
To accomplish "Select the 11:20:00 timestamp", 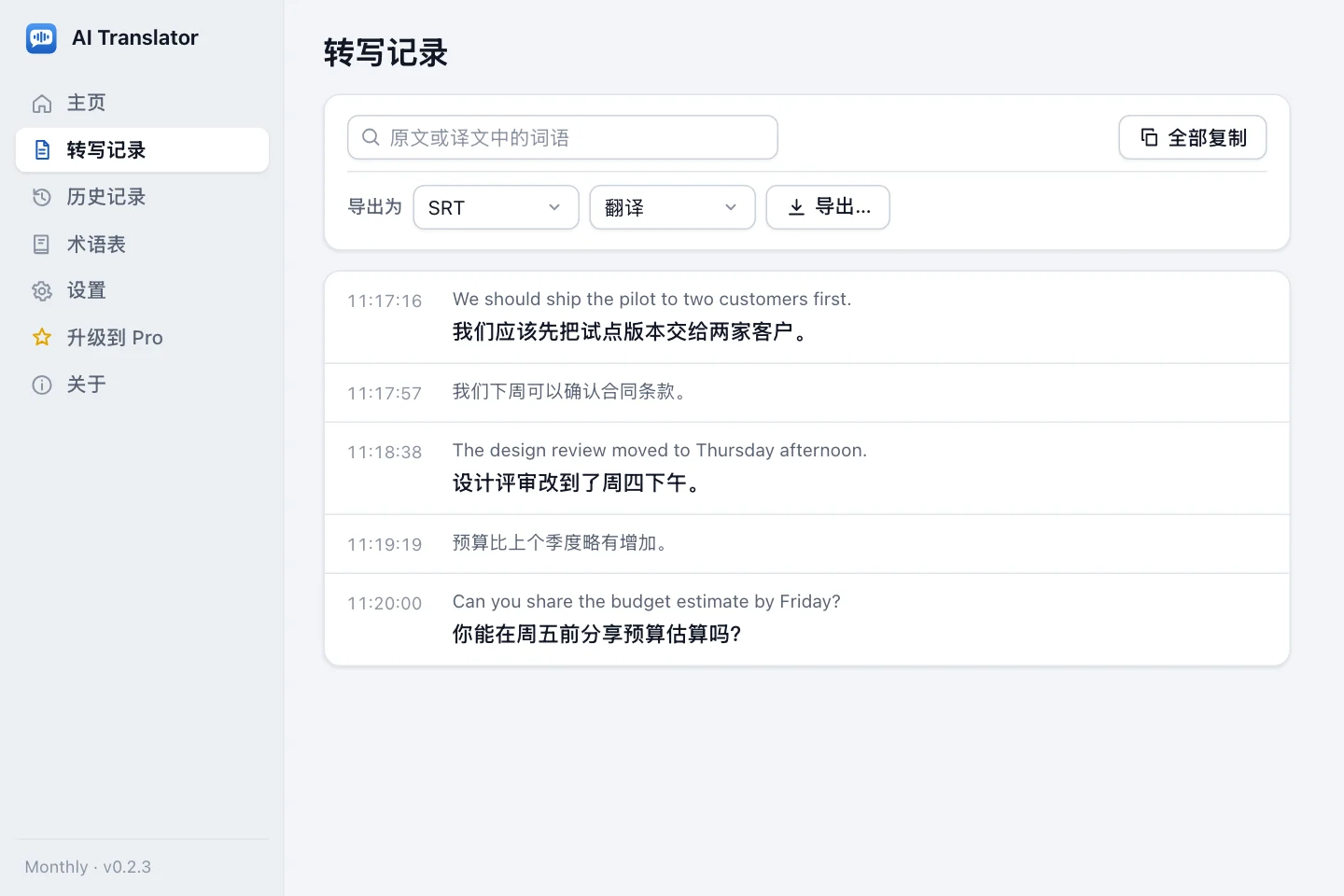I will 385,603.
